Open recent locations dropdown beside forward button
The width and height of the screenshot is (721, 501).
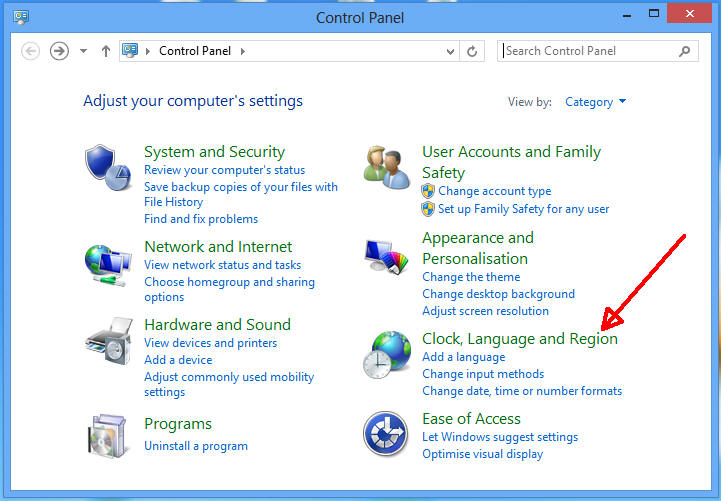point(84,51)
